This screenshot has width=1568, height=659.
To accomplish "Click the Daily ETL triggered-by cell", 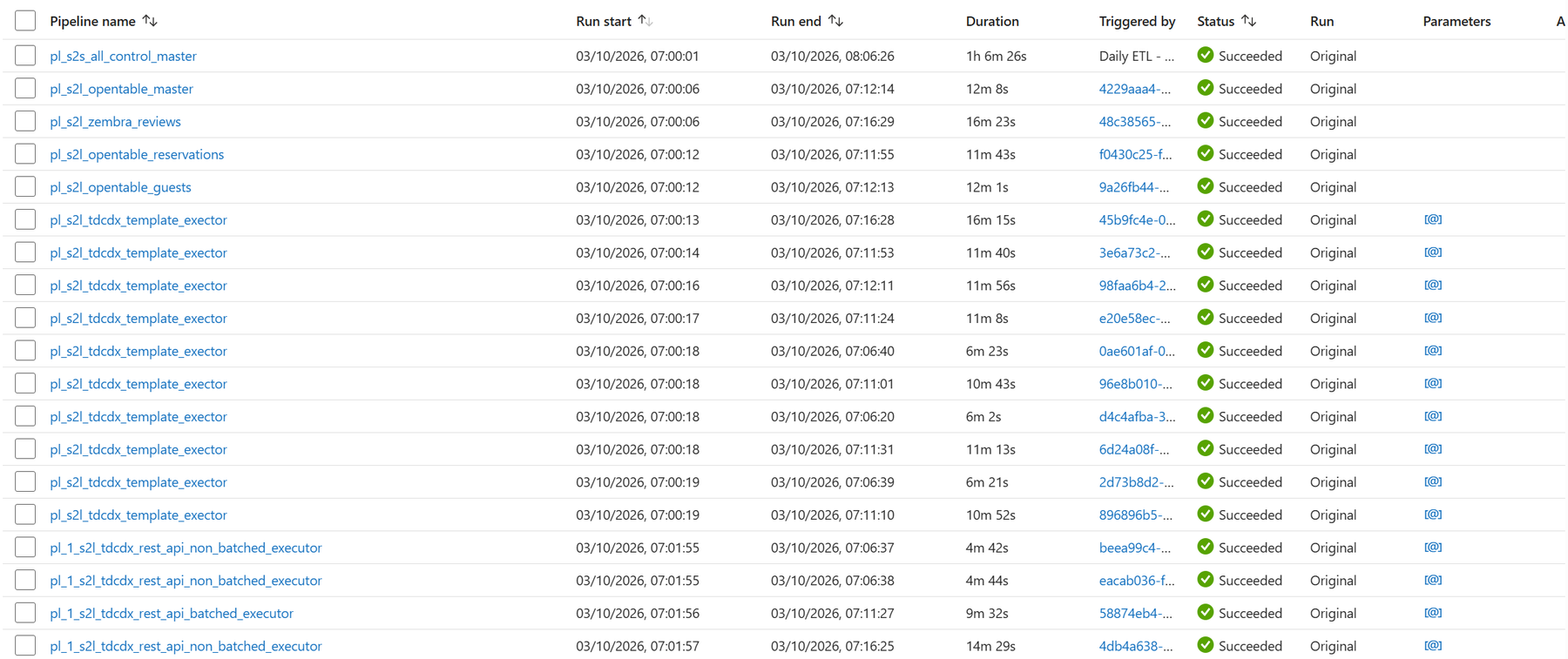I will coord(1137,56).
